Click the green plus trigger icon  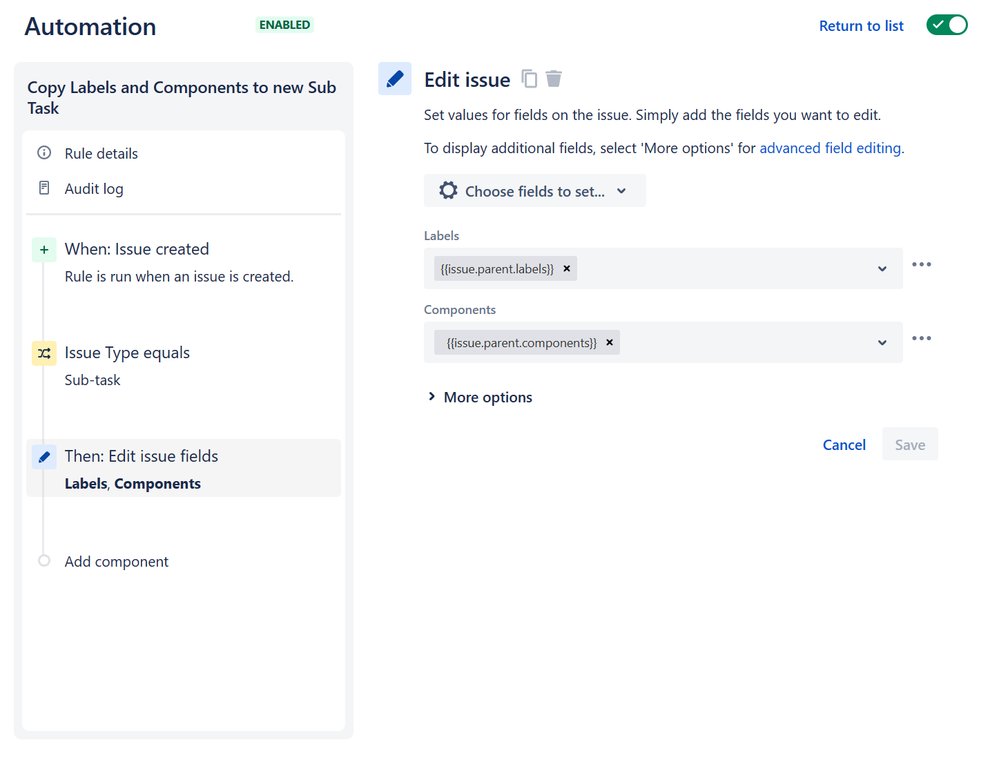(44, 250)
